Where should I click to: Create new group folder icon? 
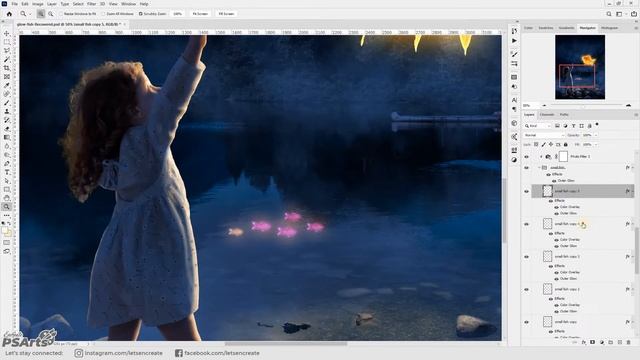[611, 342]
